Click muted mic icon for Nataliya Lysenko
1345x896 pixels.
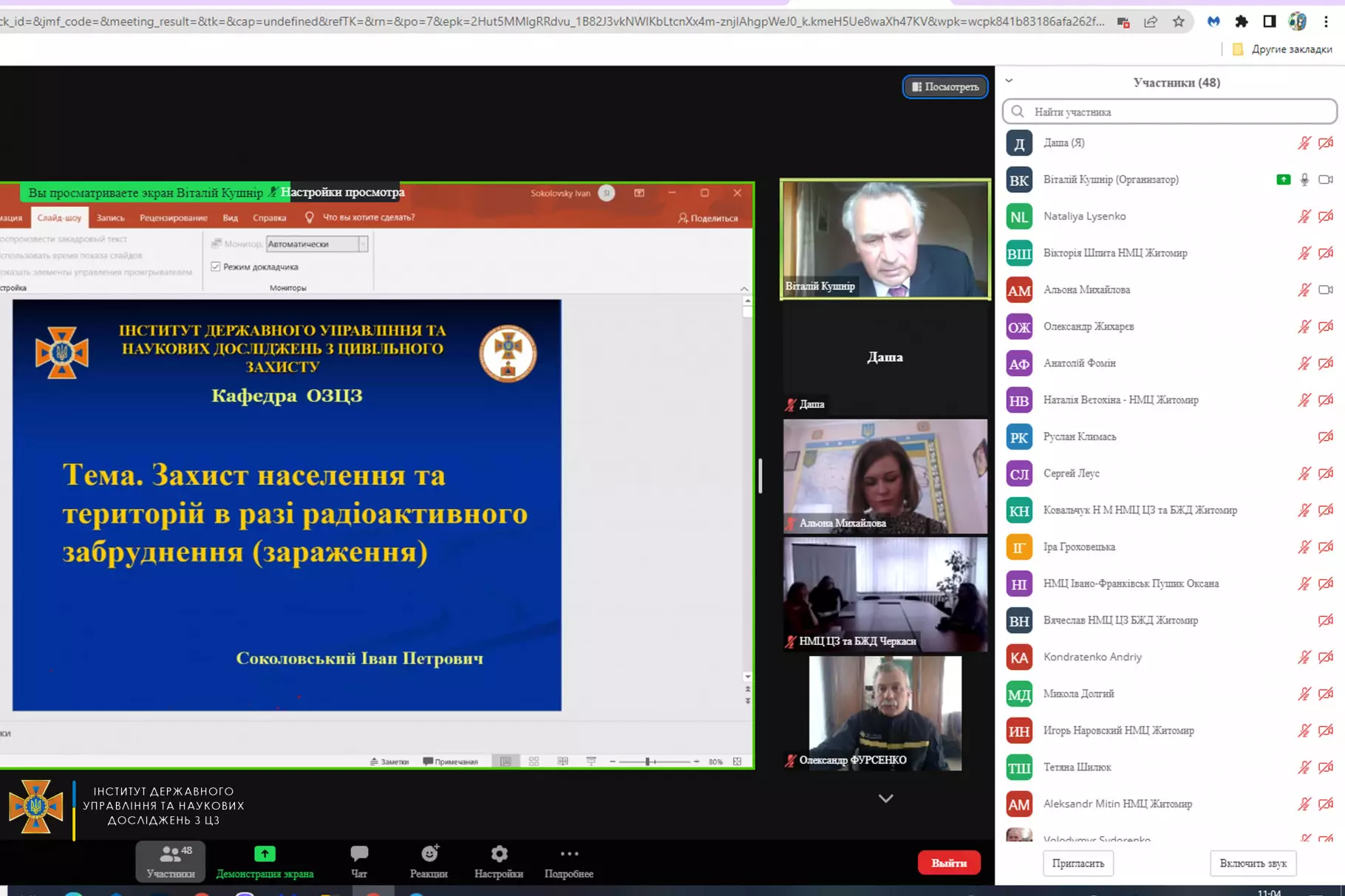pyautogui.click(x=1304, y=216)
